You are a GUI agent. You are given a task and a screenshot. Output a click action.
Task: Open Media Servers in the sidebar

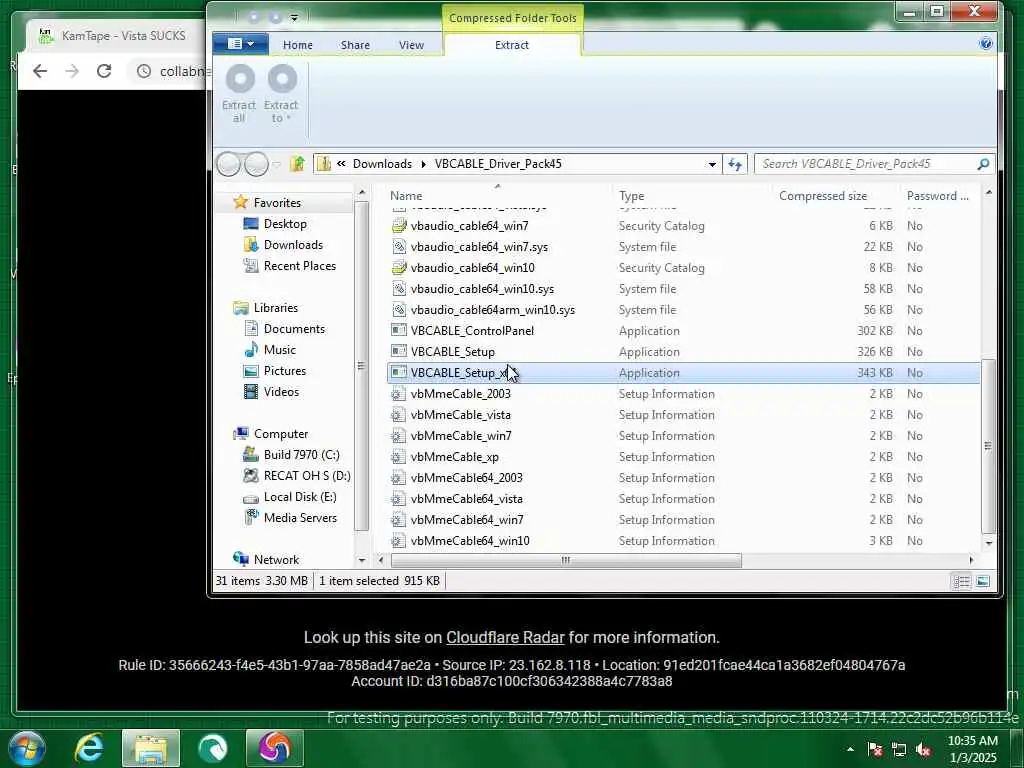coord(300,518)
